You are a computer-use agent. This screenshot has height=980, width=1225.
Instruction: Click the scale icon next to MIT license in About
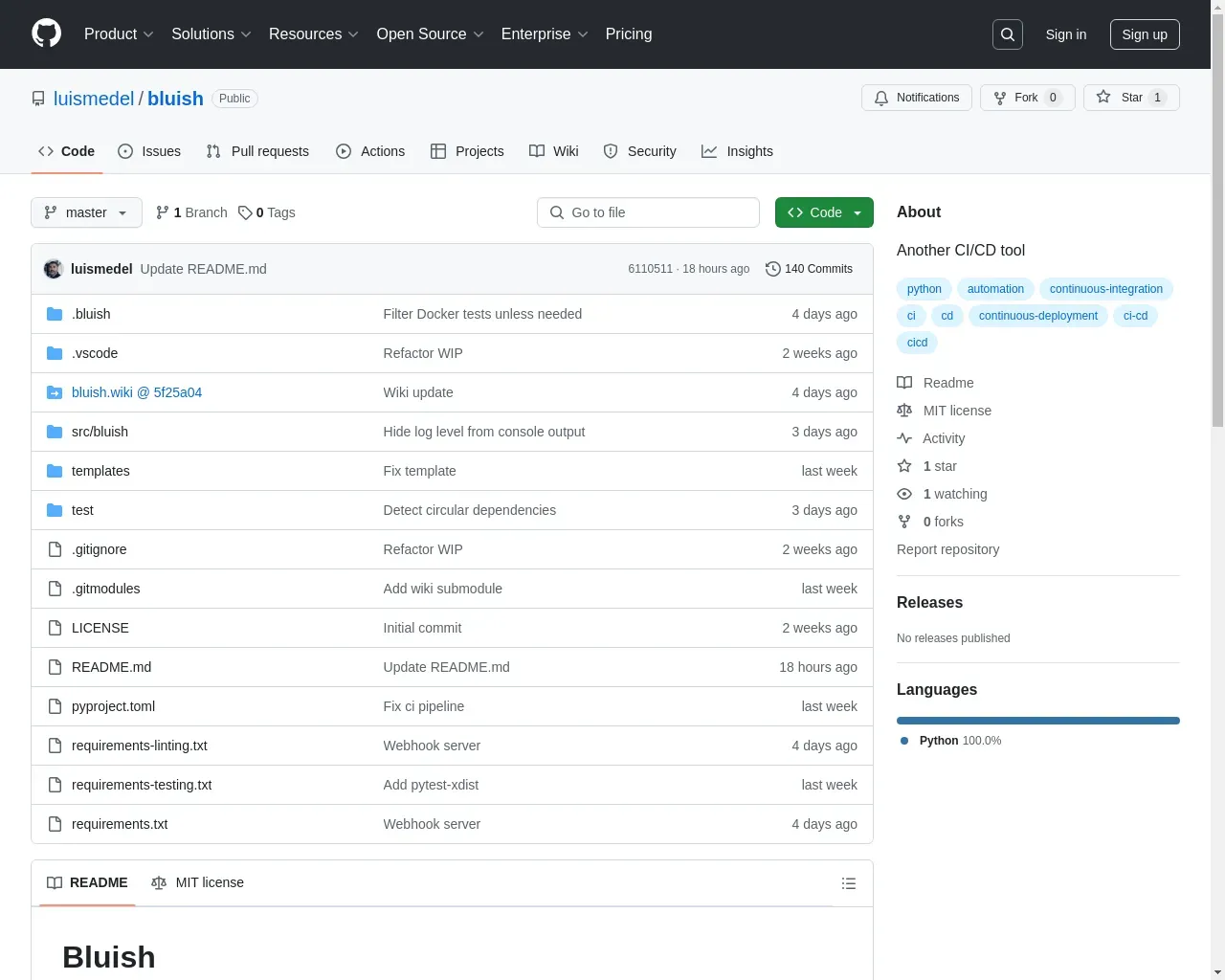(x=904, y=411)
